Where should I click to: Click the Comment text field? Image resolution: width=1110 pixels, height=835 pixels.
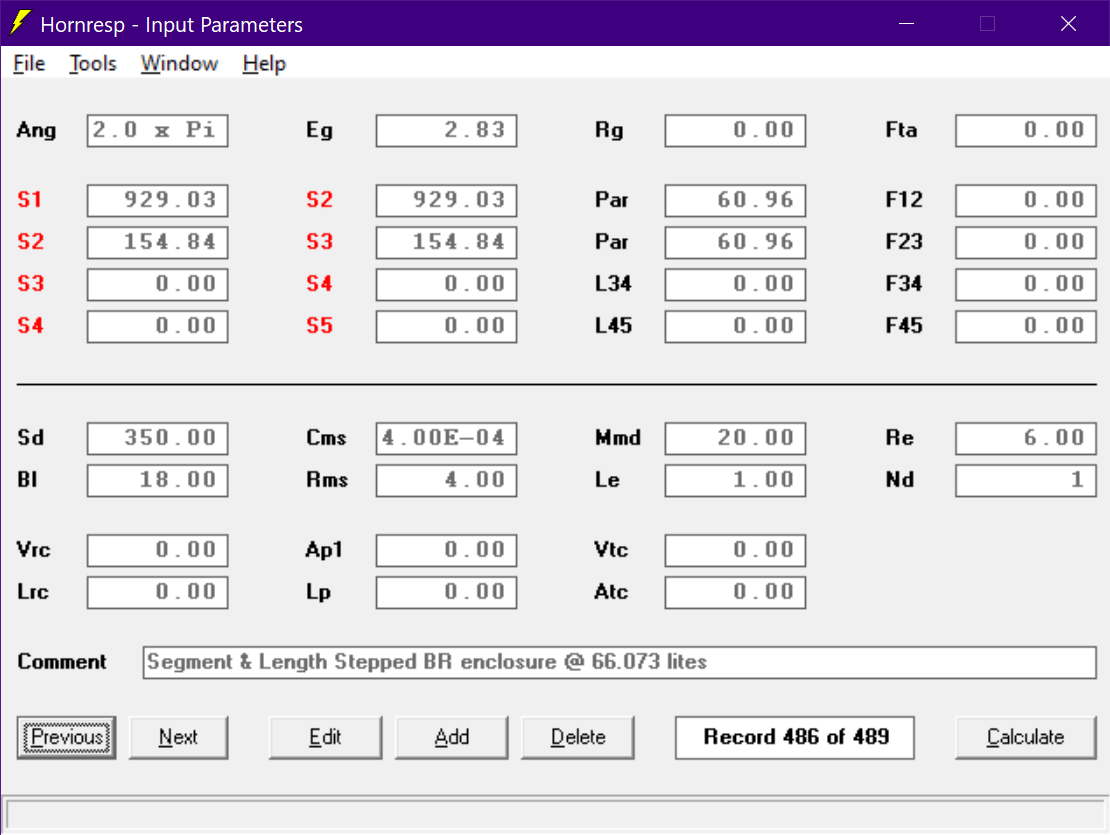619,662
